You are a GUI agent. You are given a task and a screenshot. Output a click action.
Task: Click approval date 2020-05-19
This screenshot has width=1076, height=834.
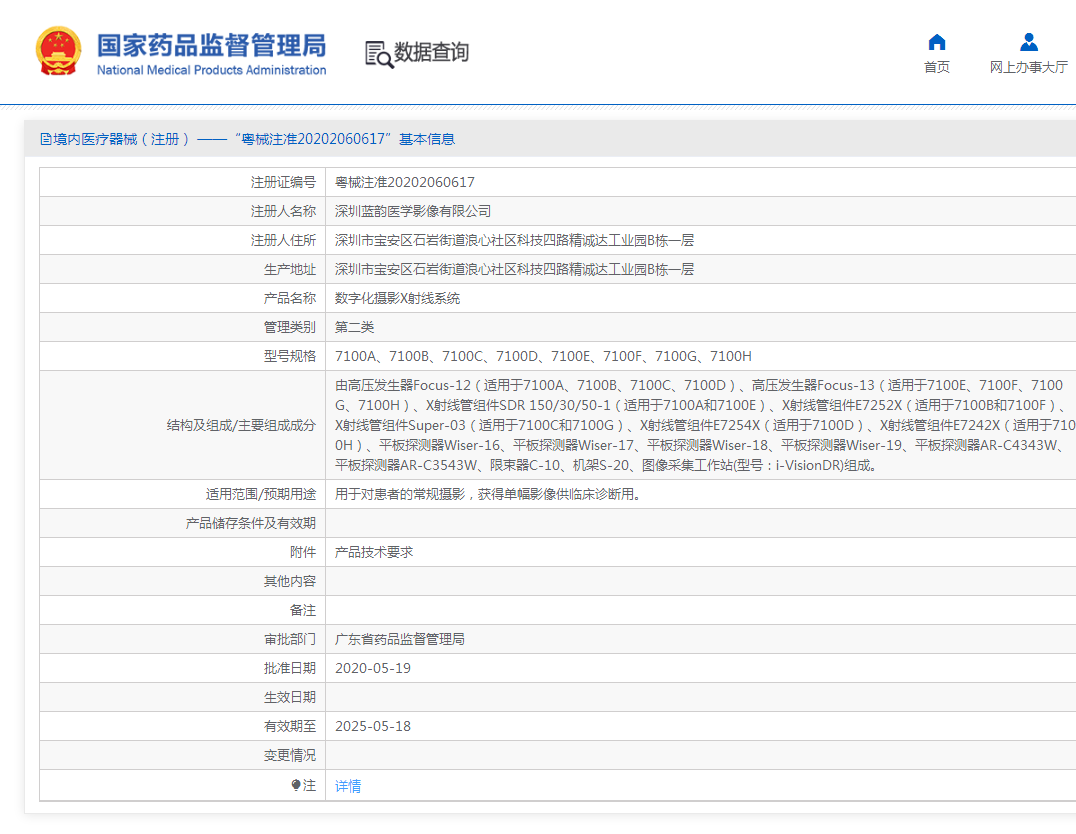[373, 669]
